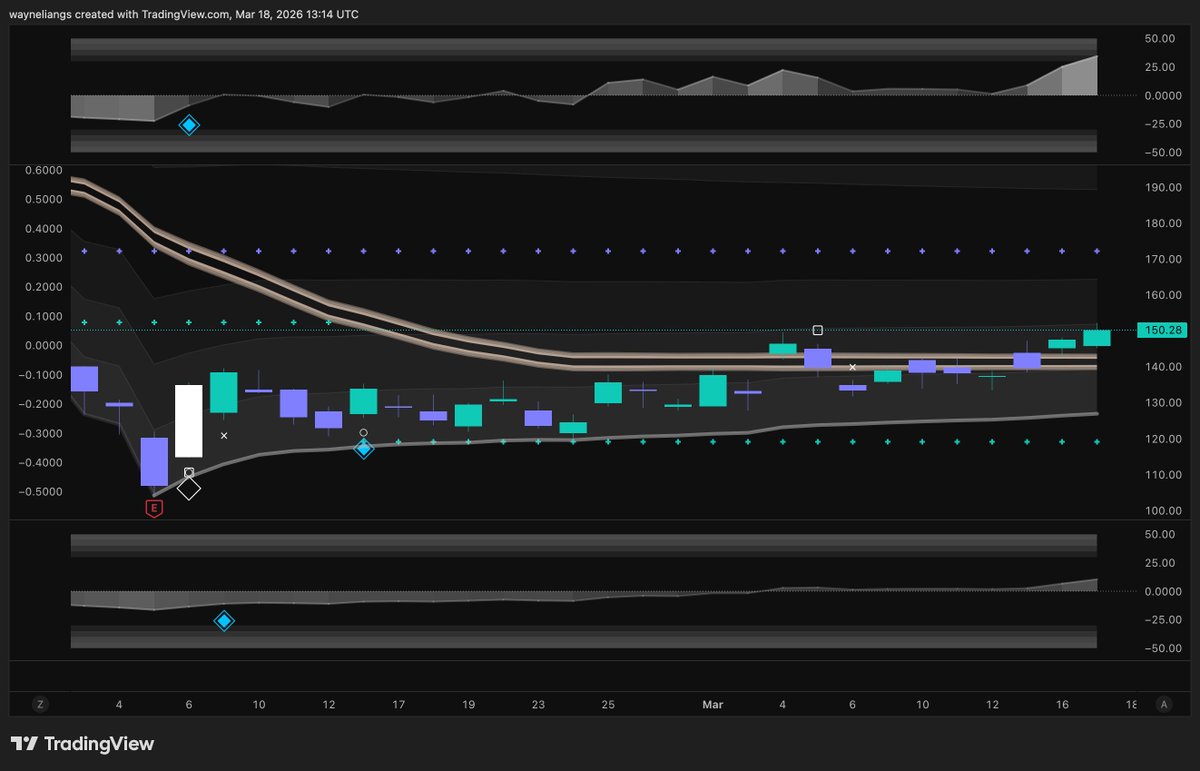Click the 19 date label on time axis

468,704
